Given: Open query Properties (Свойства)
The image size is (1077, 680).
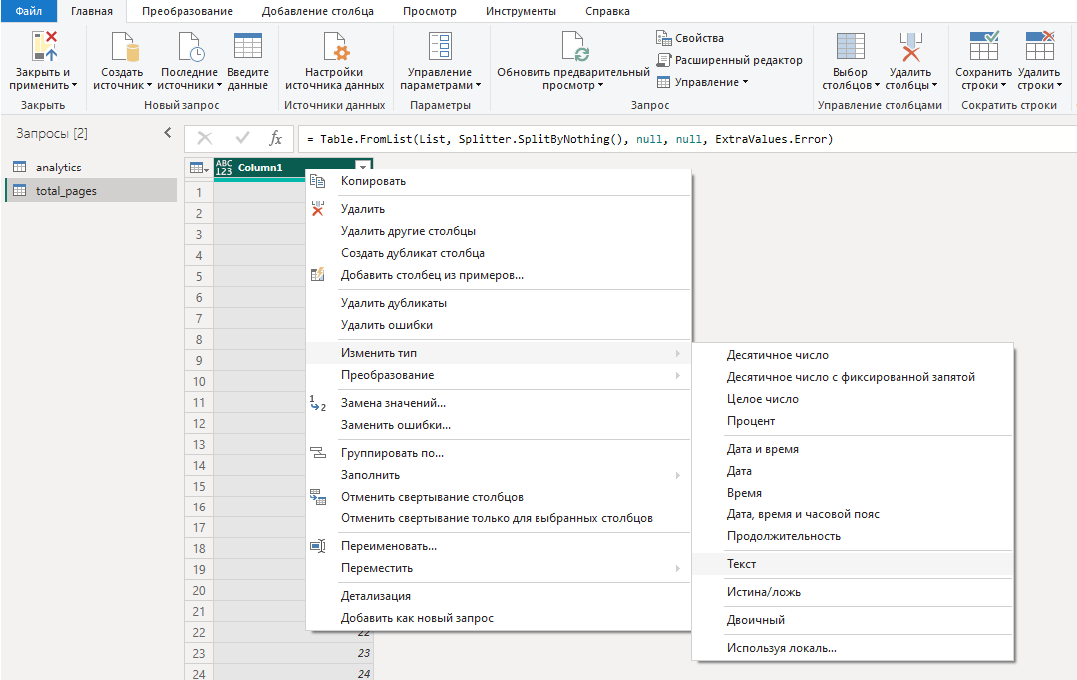Looking at the screenshot, I should pyautogui.click(x=690, y=38).
